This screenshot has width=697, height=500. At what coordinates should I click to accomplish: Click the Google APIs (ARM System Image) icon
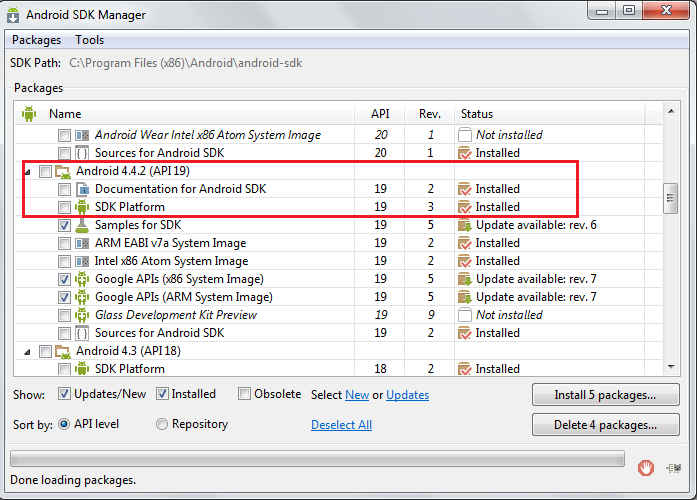click(x=82, y=297)
